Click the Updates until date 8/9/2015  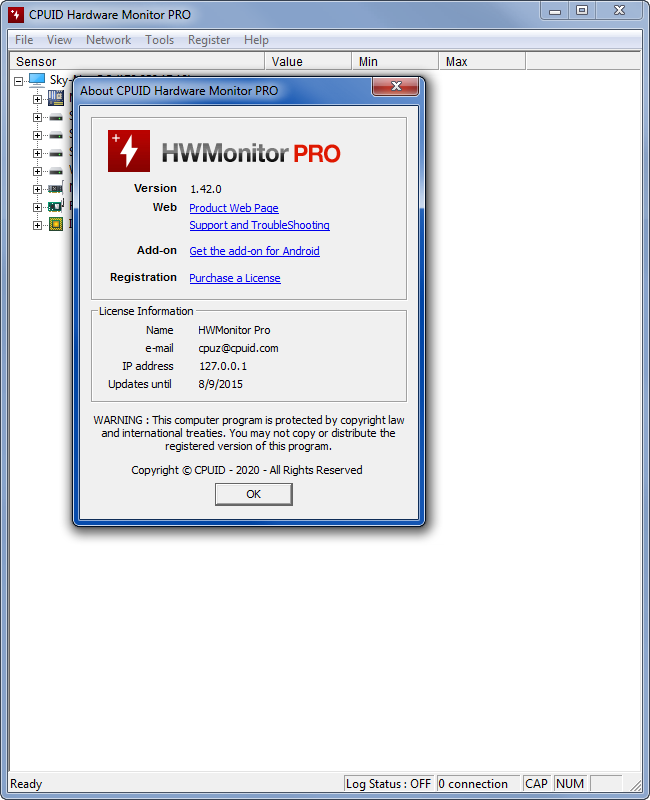click(x=220, y=384)
